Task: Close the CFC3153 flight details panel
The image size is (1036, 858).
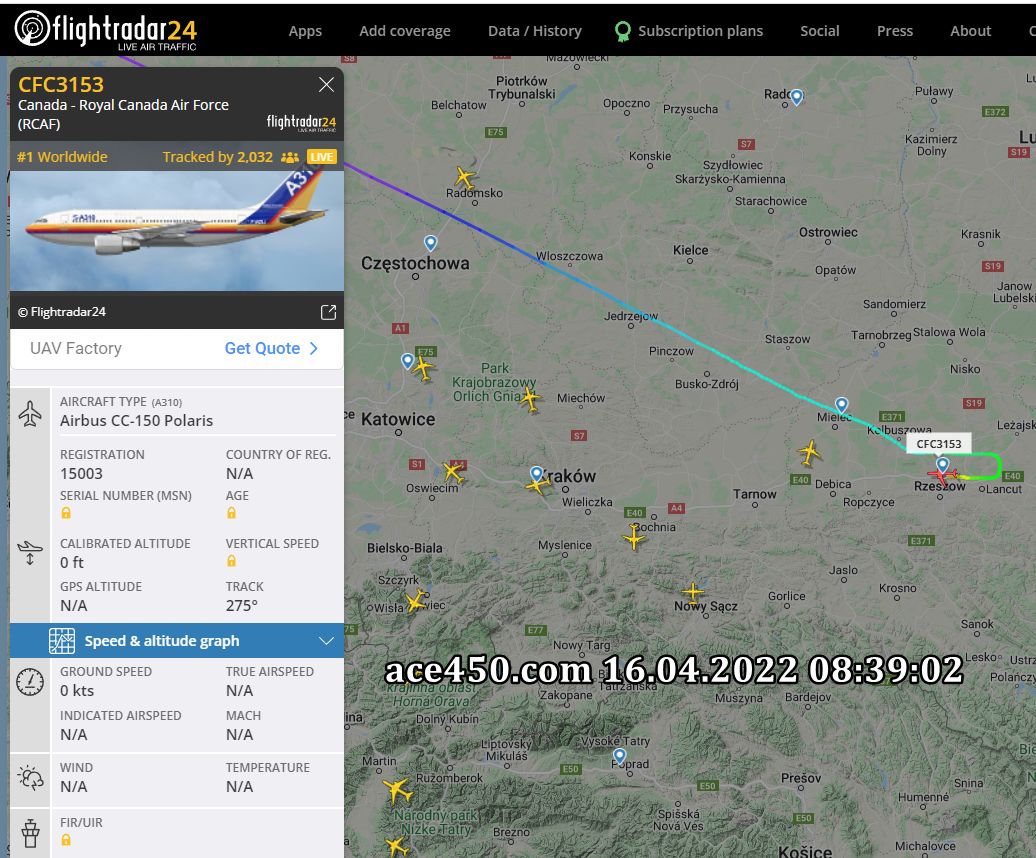Action: [x=326, y=85]
